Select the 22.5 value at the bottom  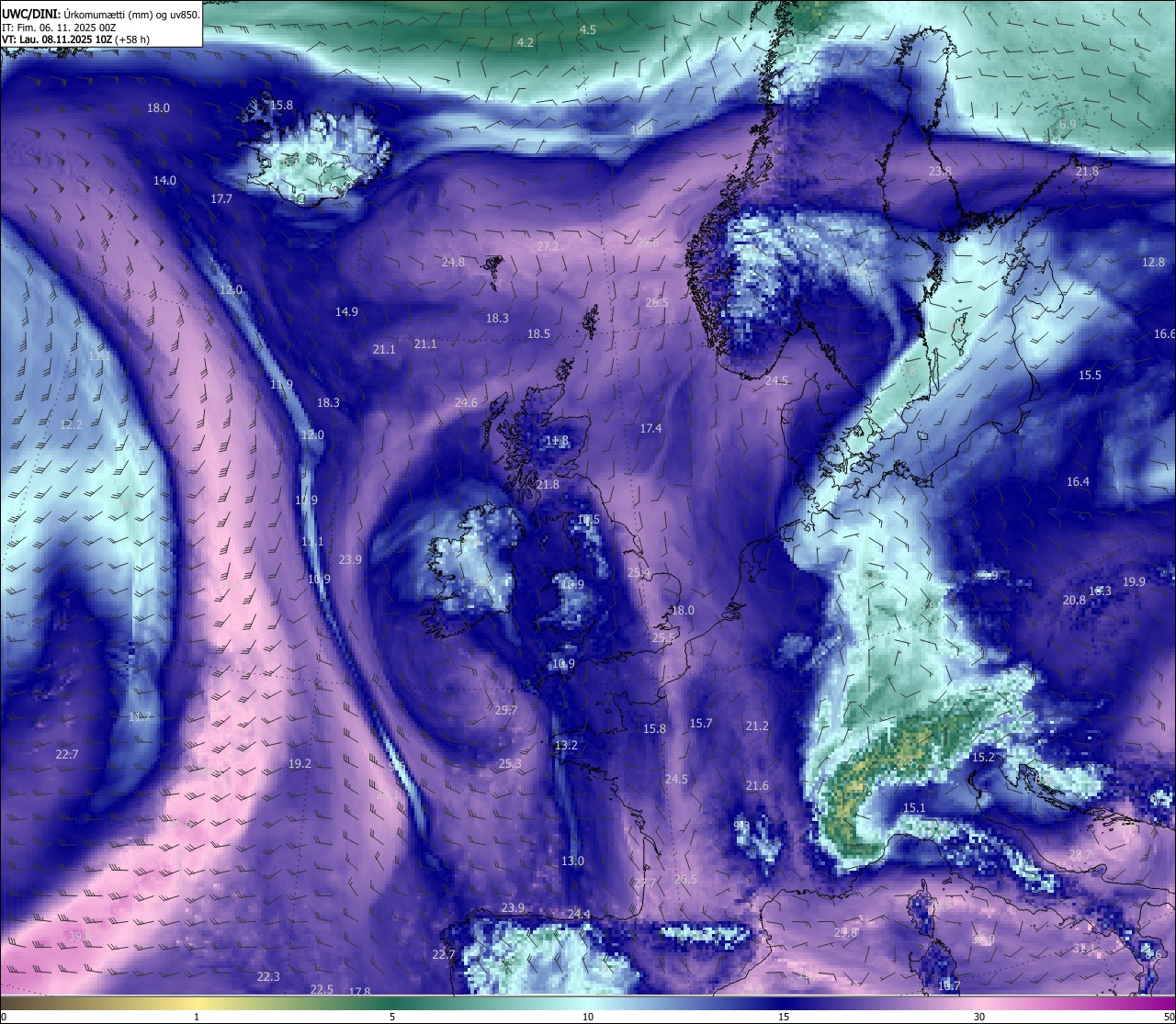(x=322, y=989)
